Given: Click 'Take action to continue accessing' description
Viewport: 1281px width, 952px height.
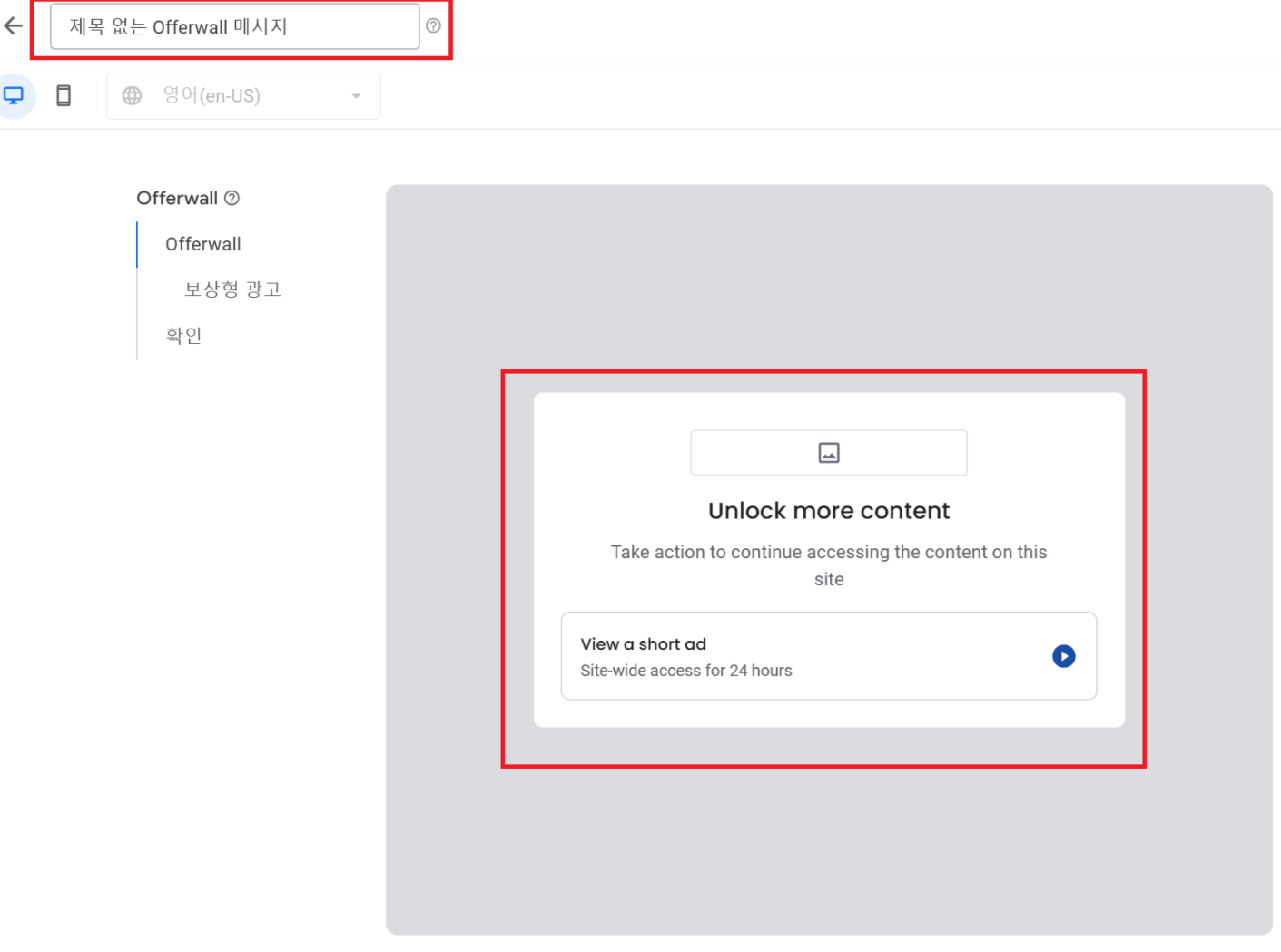Looking at the screenshot, I should point(829,565).
